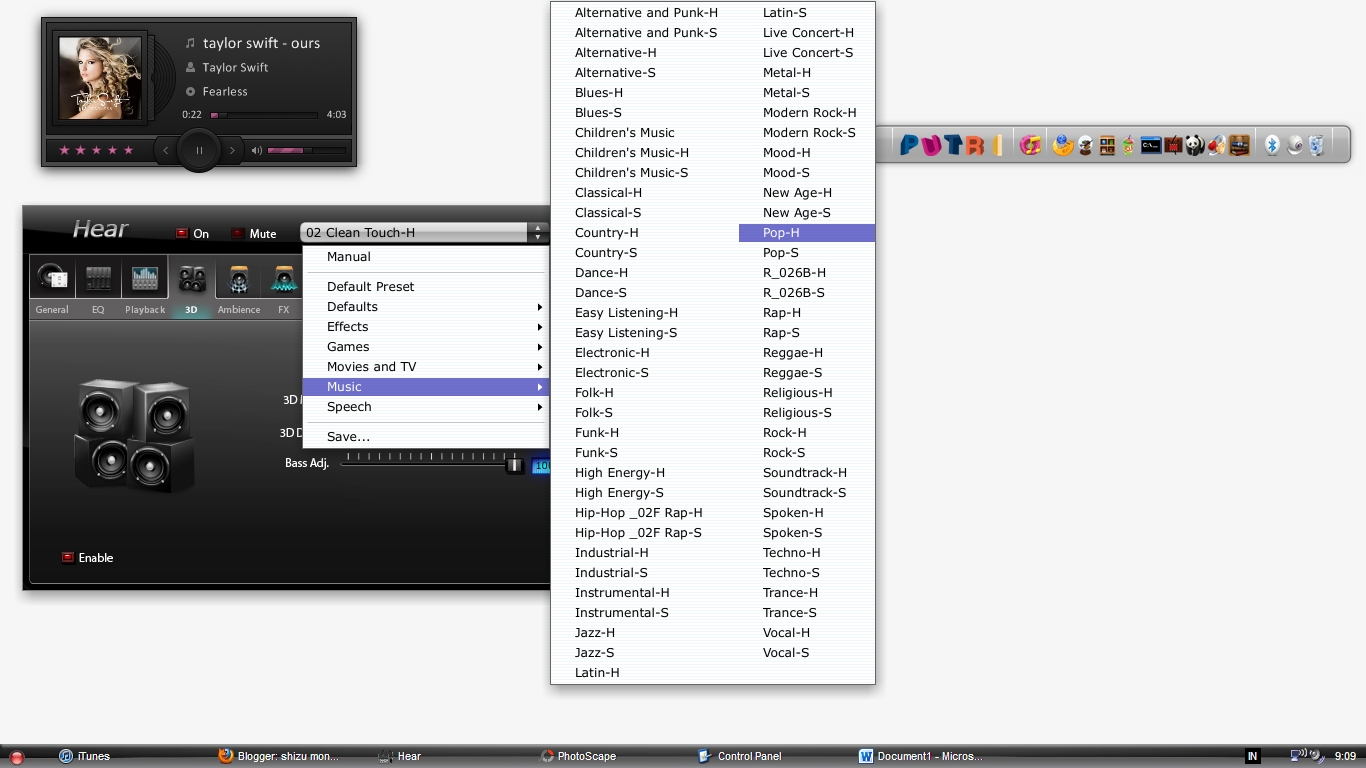Choose Default Preset menu item

[426, 287]
